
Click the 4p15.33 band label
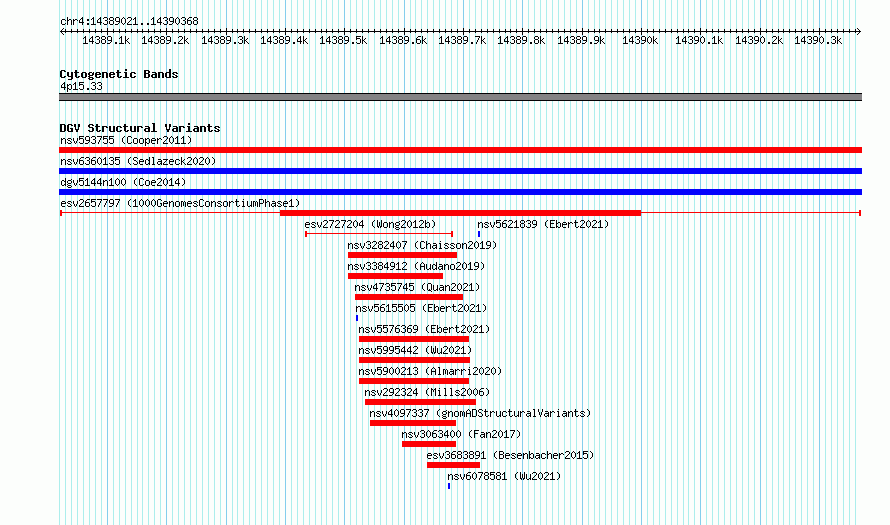(81, 86)
